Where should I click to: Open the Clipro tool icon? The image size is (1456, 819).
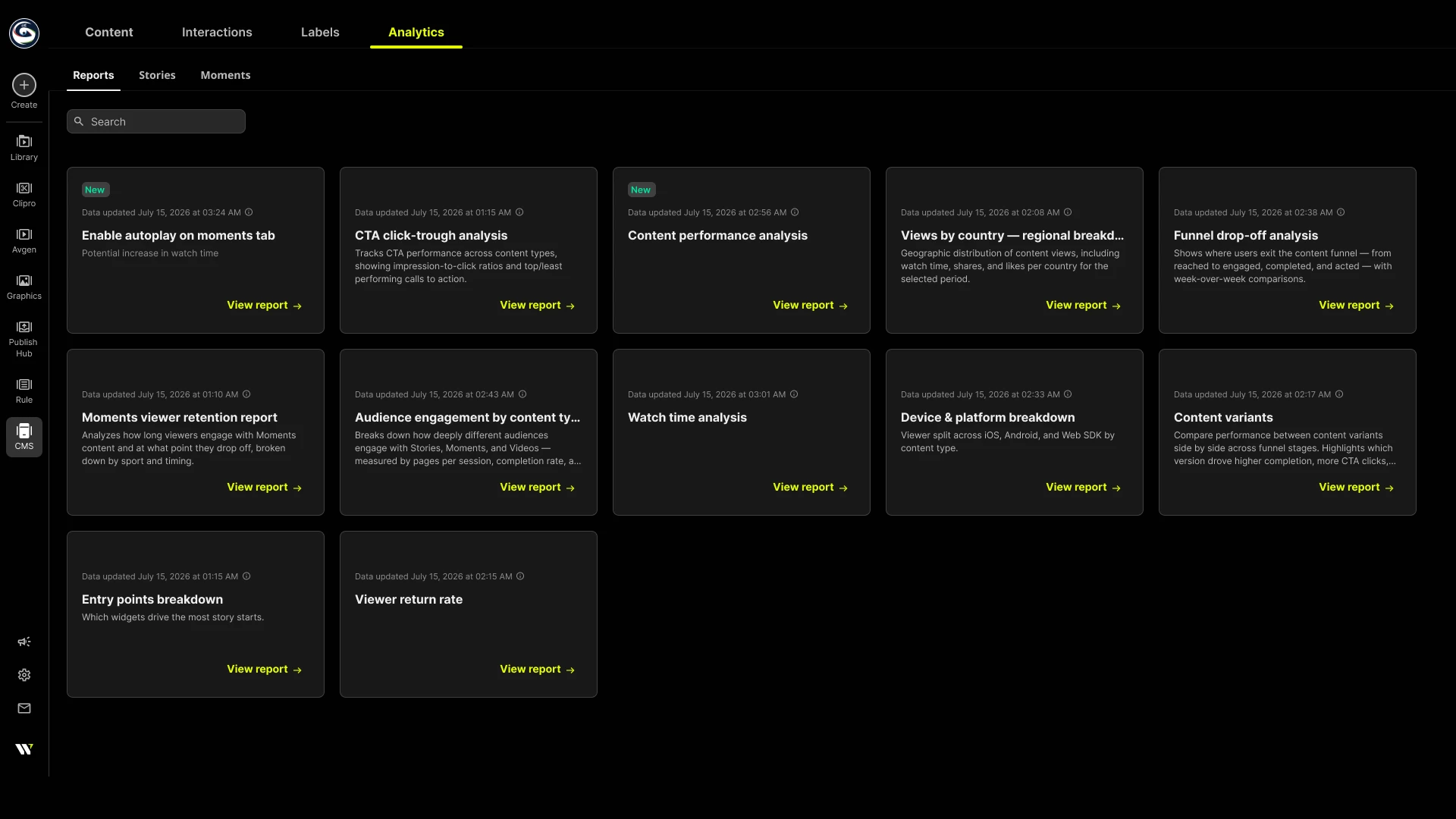(24, 188)
